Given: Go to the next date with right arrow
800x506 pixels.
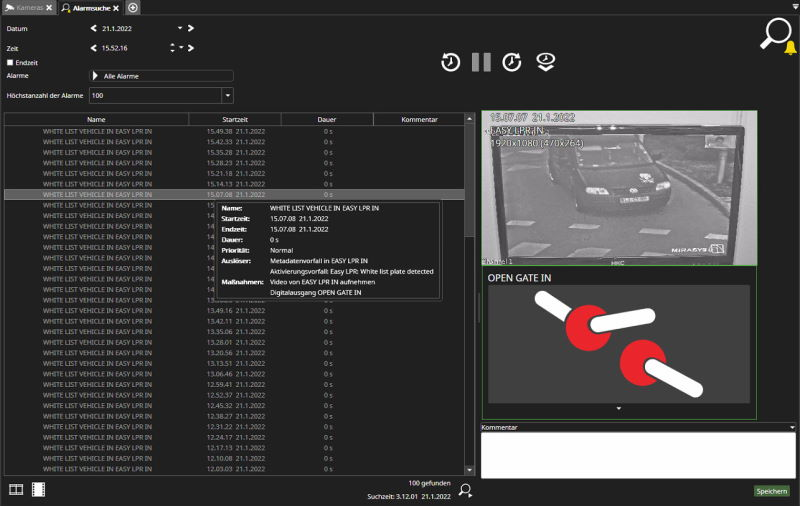Looking at the screenshot, I should pos(191,29).
